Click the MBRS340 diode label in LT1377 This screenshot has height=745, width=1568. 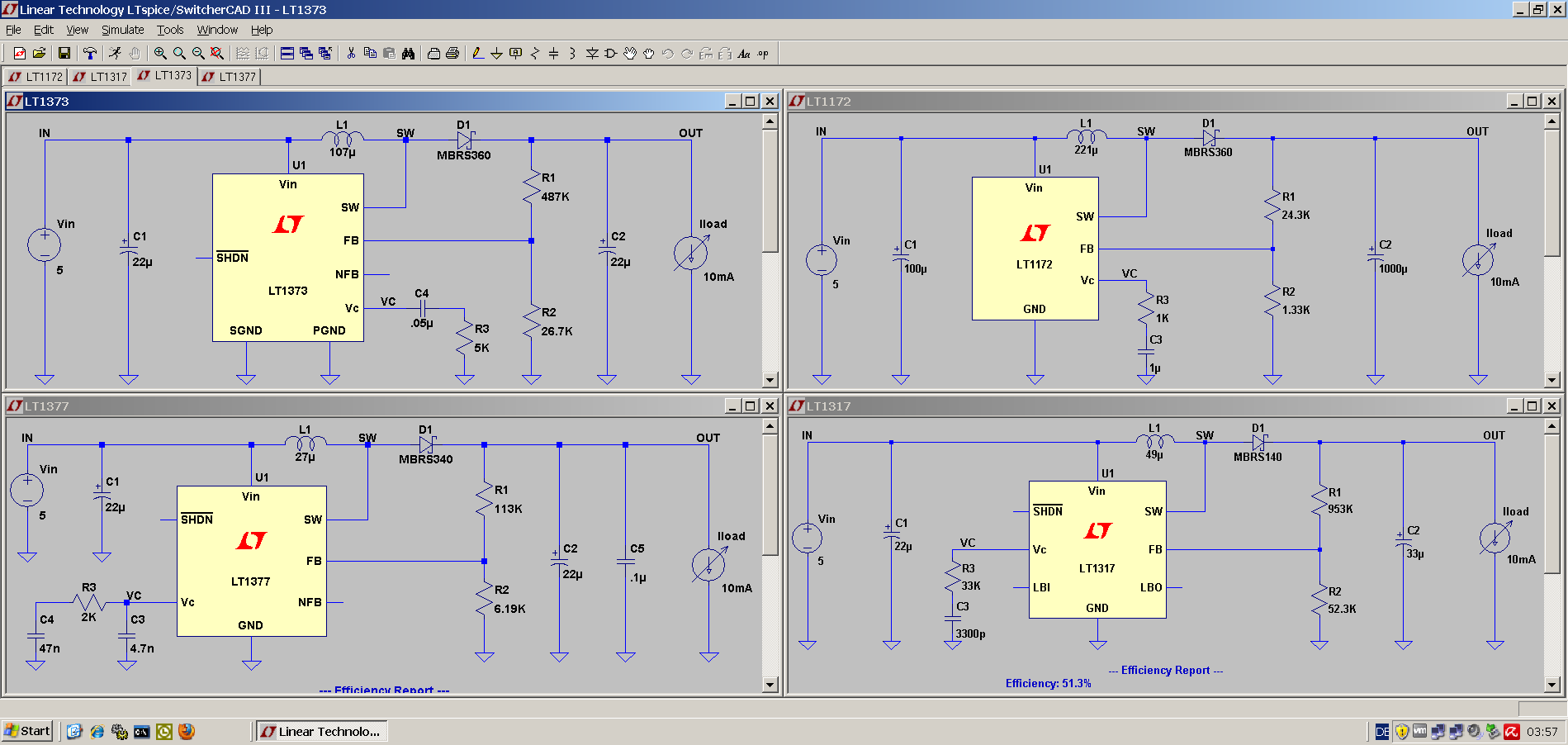click(425, 459)
